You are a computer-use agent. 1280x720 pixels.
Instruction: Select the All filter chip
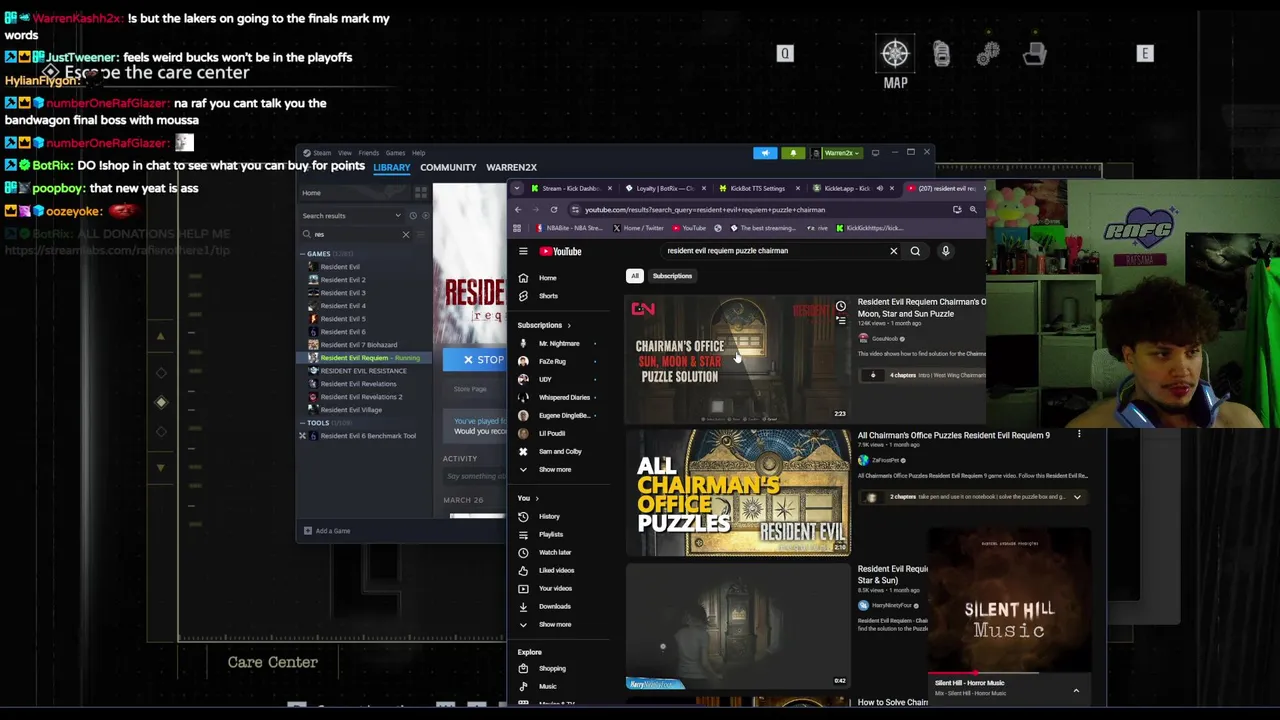[634, 276]
